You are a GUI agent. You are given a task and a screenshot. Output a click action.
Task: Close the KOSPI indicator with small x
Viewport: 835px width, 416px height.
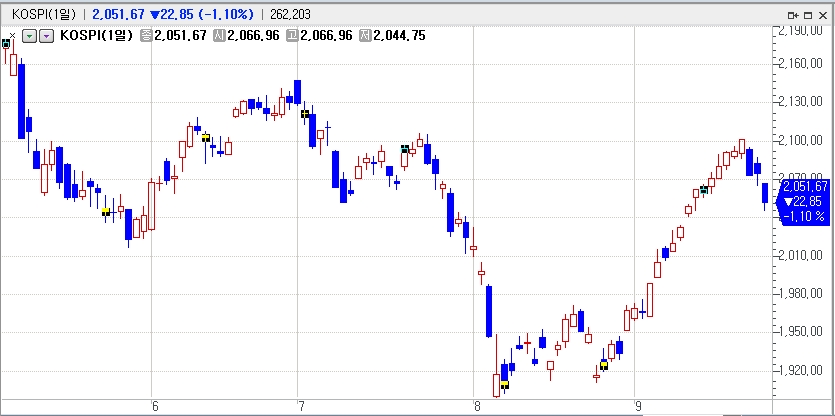coord(12,35)
